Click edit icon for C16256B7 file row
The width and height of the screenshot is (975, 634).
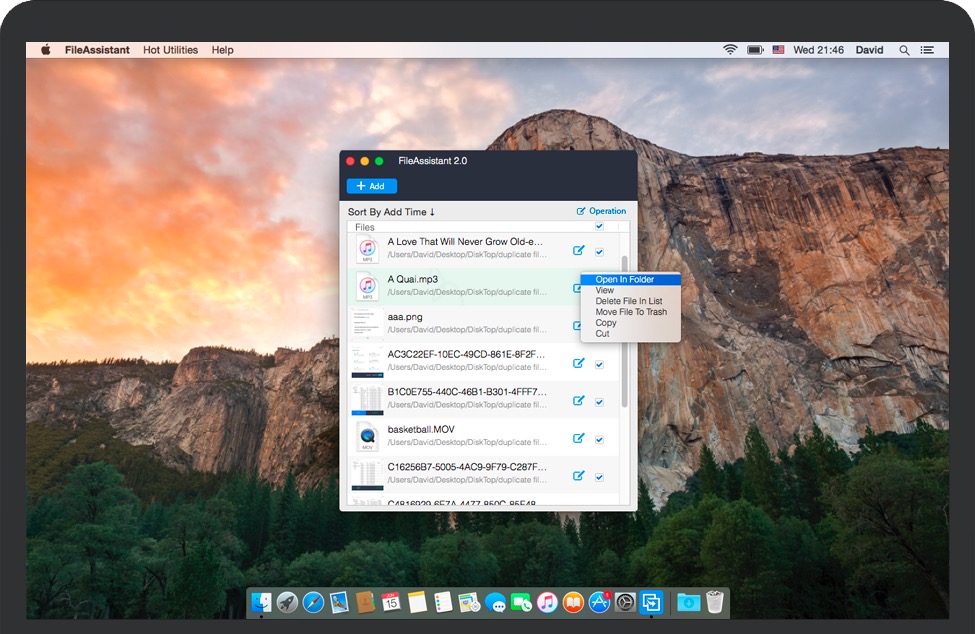click(x=578, y=476)
